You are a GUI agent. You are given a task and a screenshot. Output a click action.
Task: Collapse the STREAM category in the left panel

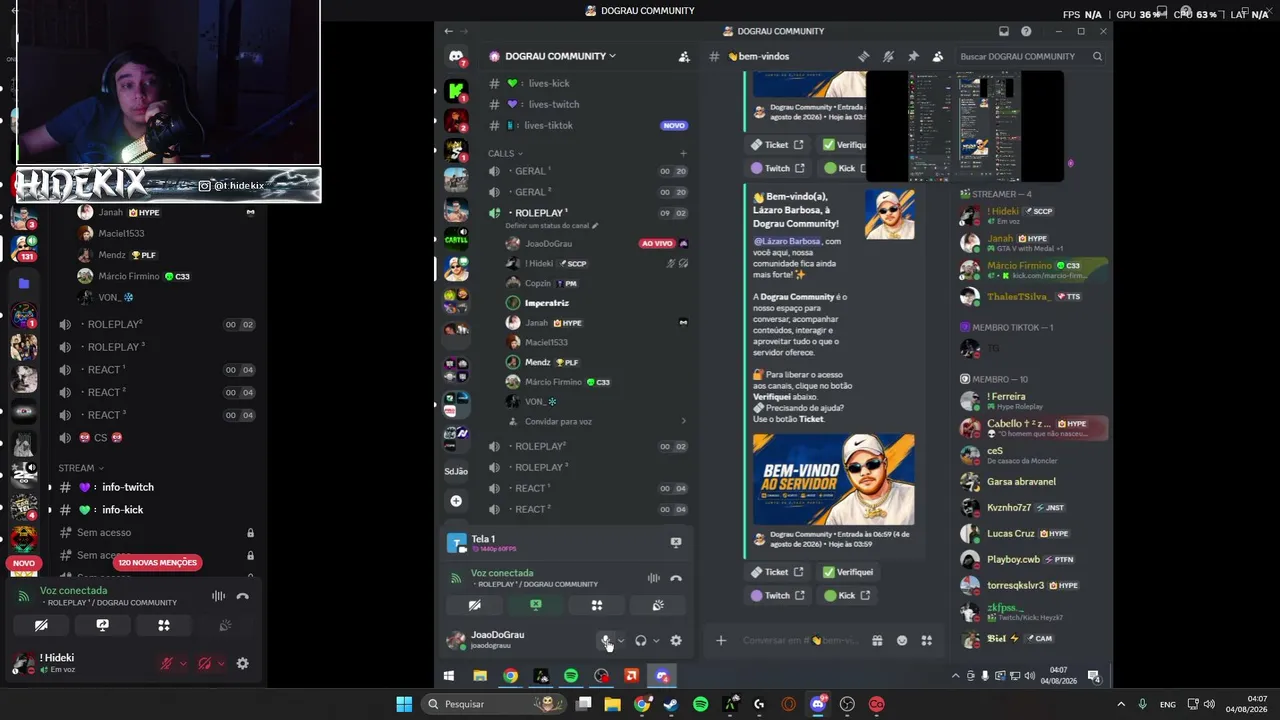pyautogui.click(x=80, y=468)
